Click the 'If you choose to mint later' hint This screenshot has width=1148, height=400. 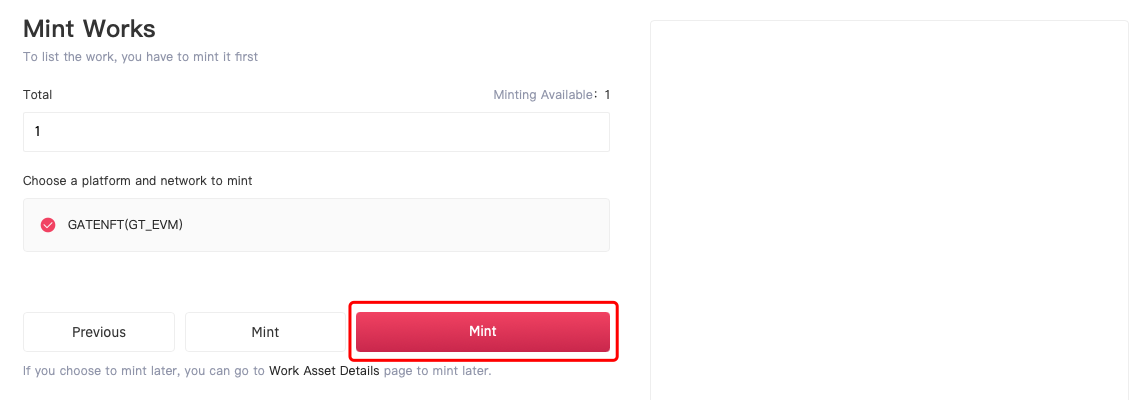(x=144, y=371)
